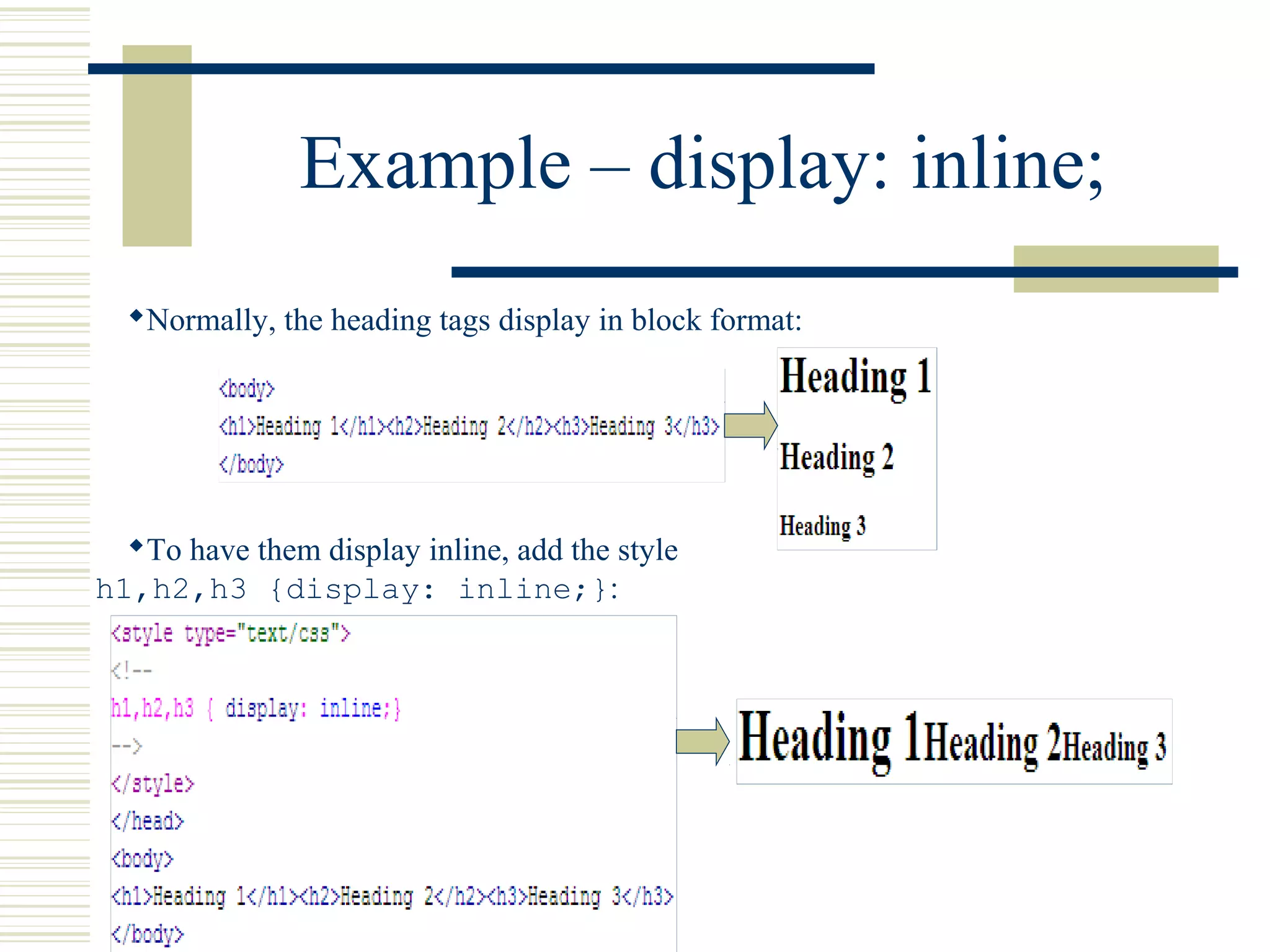Click the block-format 'Heading 1' preview text
This screenshot has width=1270, height=952.
pos(856,376)
